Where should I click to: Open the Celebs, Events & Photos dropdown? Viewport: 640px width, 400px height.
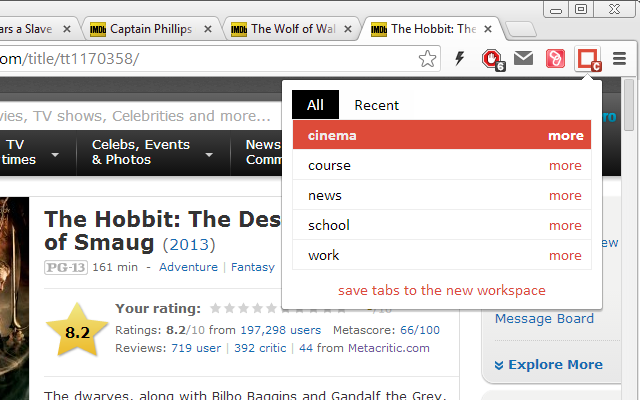(x=151, y=152)
